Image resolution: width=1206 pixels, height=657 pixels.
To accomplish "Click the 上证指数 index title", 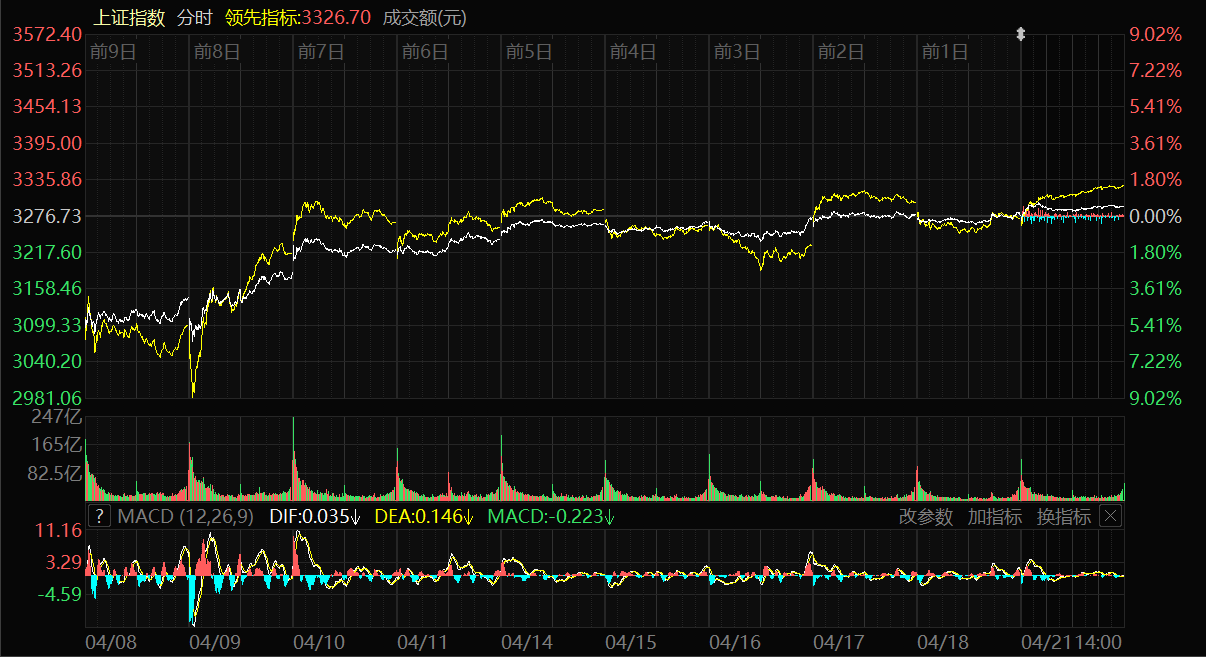I will pyautogui.click(x=128, y=17).
